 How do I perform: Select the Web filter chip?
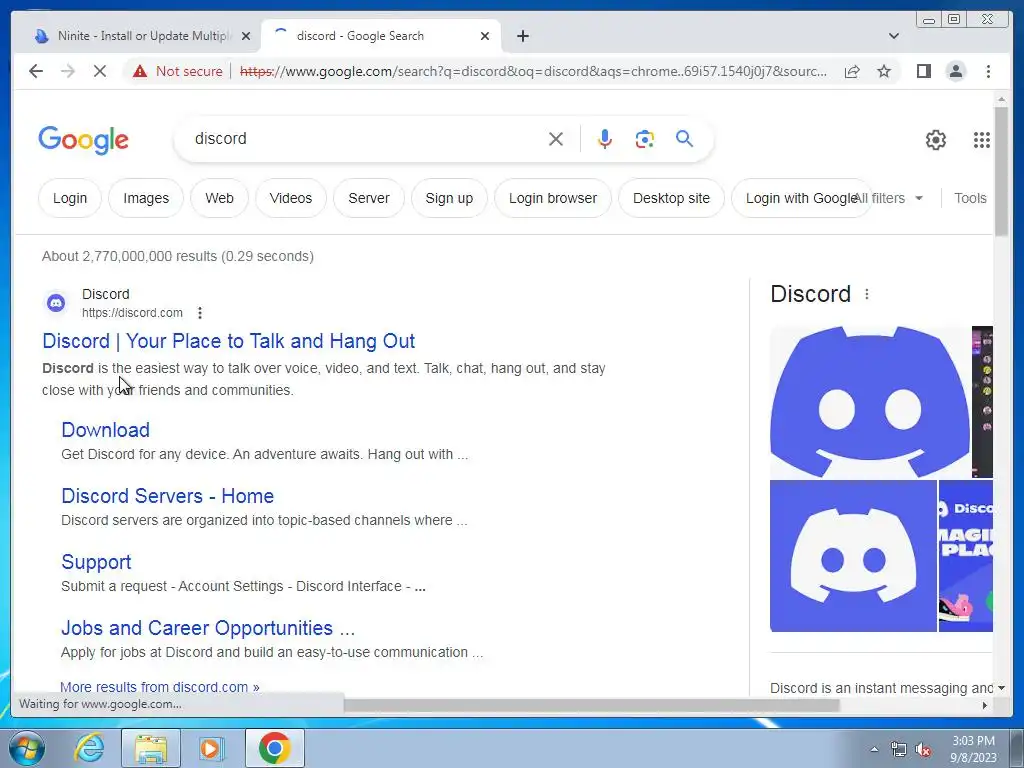click(x=219, y=198)
